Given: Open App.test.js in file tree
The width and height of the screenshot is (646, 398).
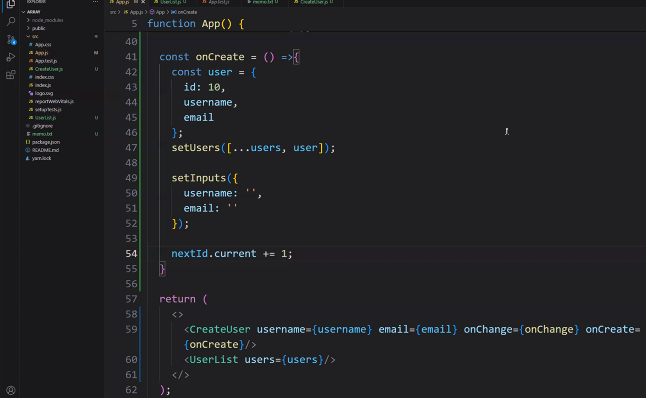Looking at the screenshot, I should [43, 61].
